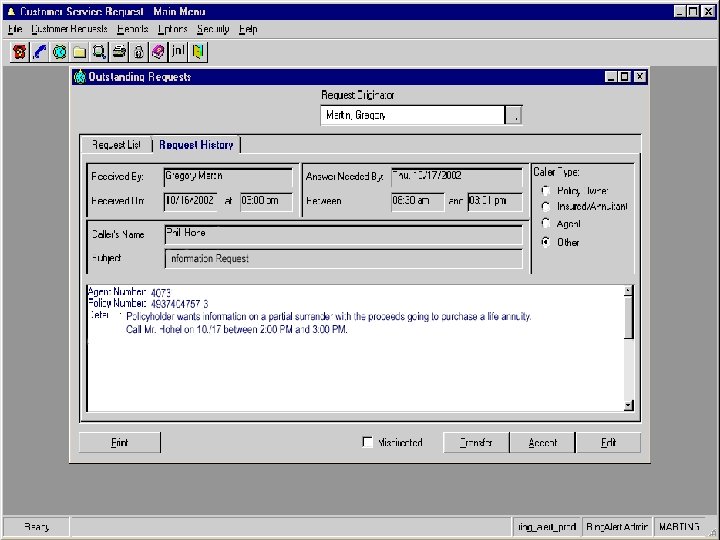Click the detail text scrollbar down arrow
The width and height of the screenshot is (720, 540).
coord(629,405)
